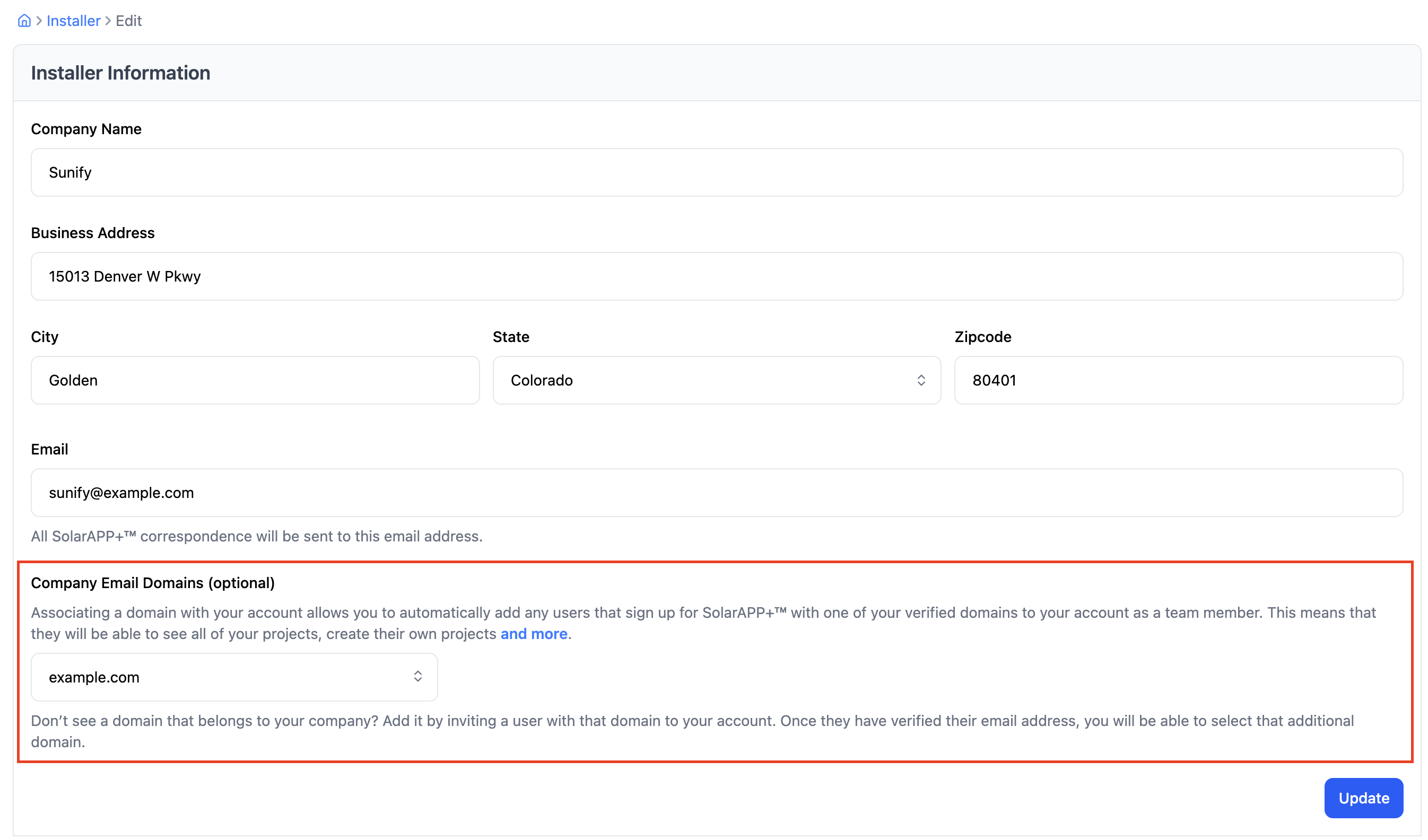The height and width of the screenshot is (840, 1428).
Task: Click the Installer Information heading
Action: coord(120,73)
